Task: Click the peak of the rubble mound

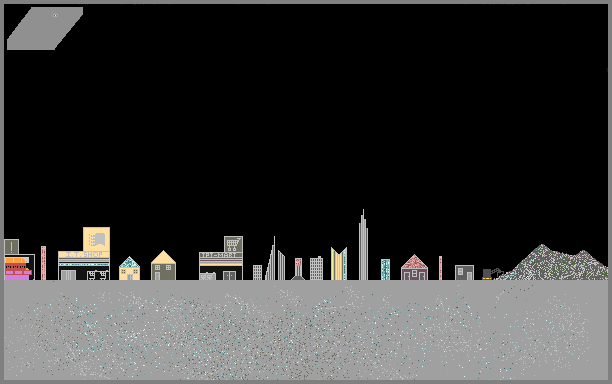Action: pos(542,246)
